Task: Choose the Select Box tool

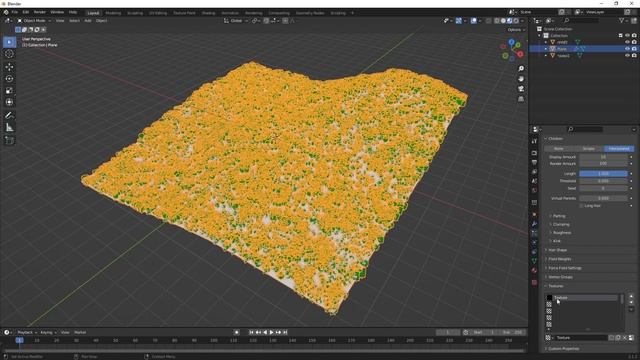Action: tap(9, 42)
